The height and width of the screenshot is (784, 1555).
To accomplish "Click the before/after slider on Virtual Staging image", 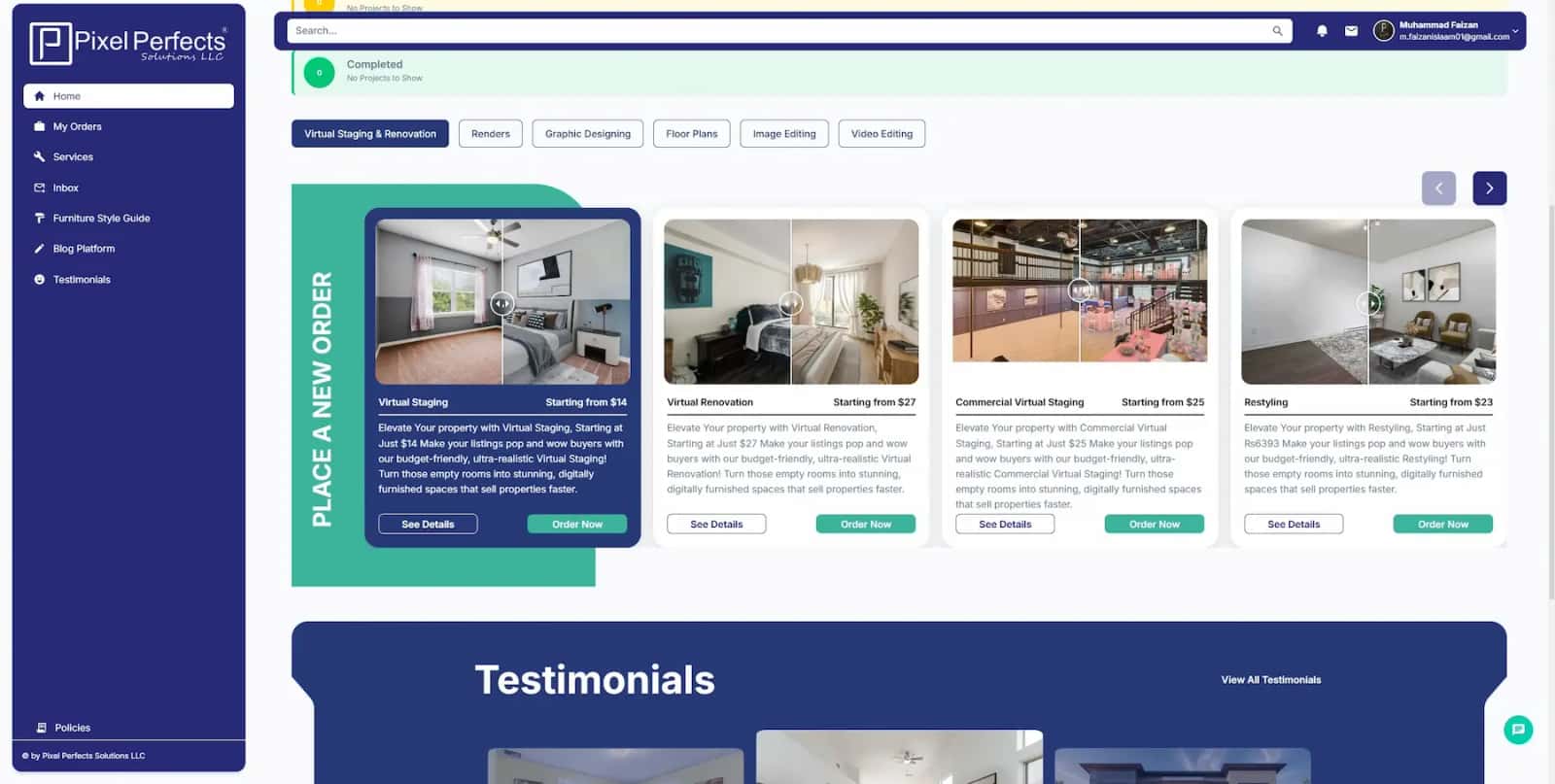I will (x=501, y=304).
